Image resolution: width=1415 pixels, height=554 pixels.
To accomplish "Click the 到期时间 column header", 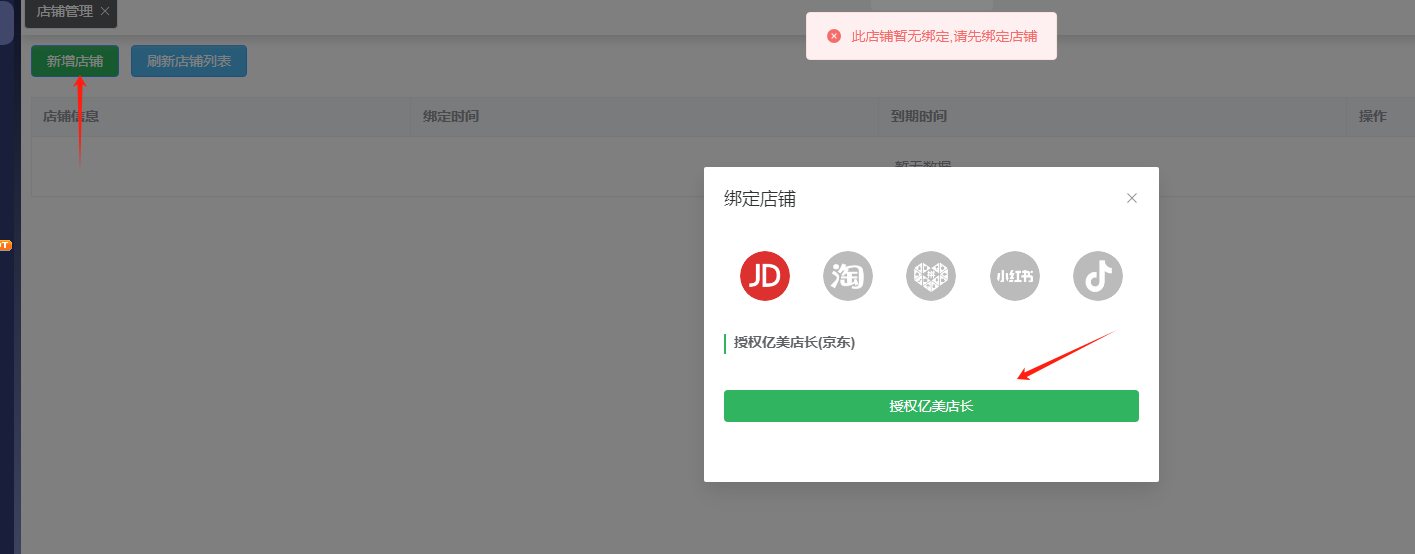I will point(919,116).
